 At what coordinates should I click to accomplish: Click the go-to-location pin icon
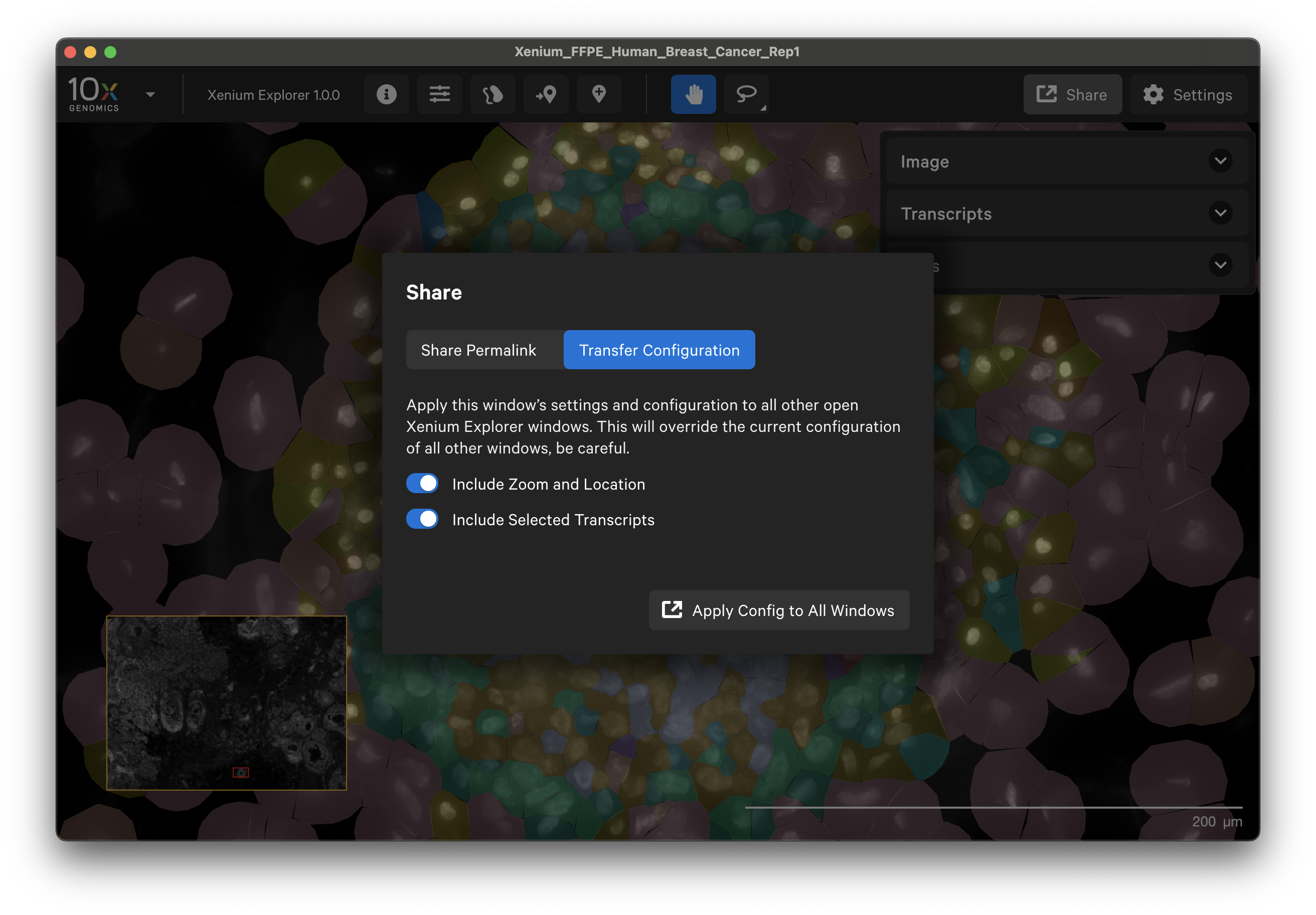(546, 95)
